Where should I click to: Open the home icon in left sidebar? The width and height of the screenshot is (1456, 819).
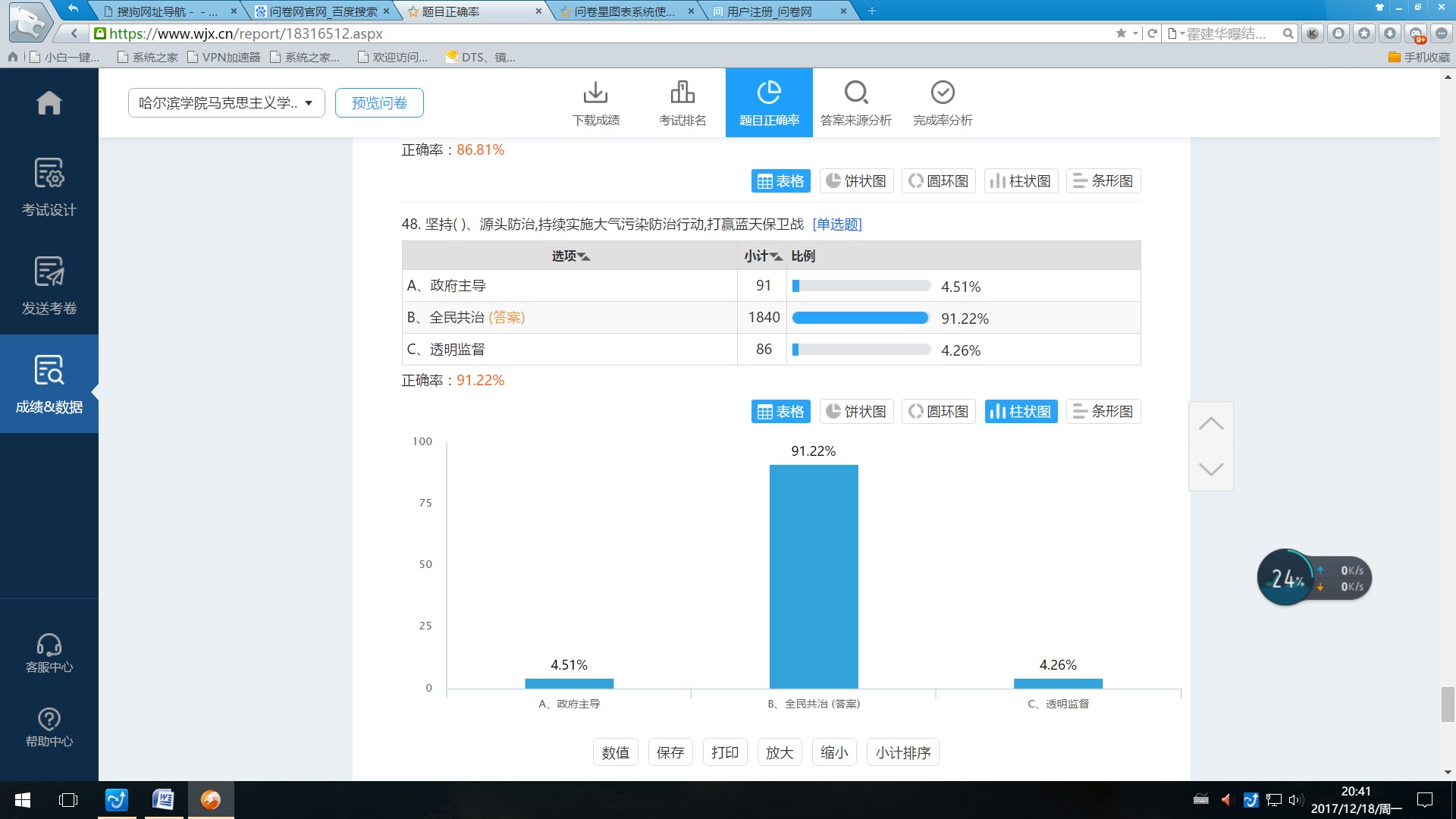tap(49, 102)
